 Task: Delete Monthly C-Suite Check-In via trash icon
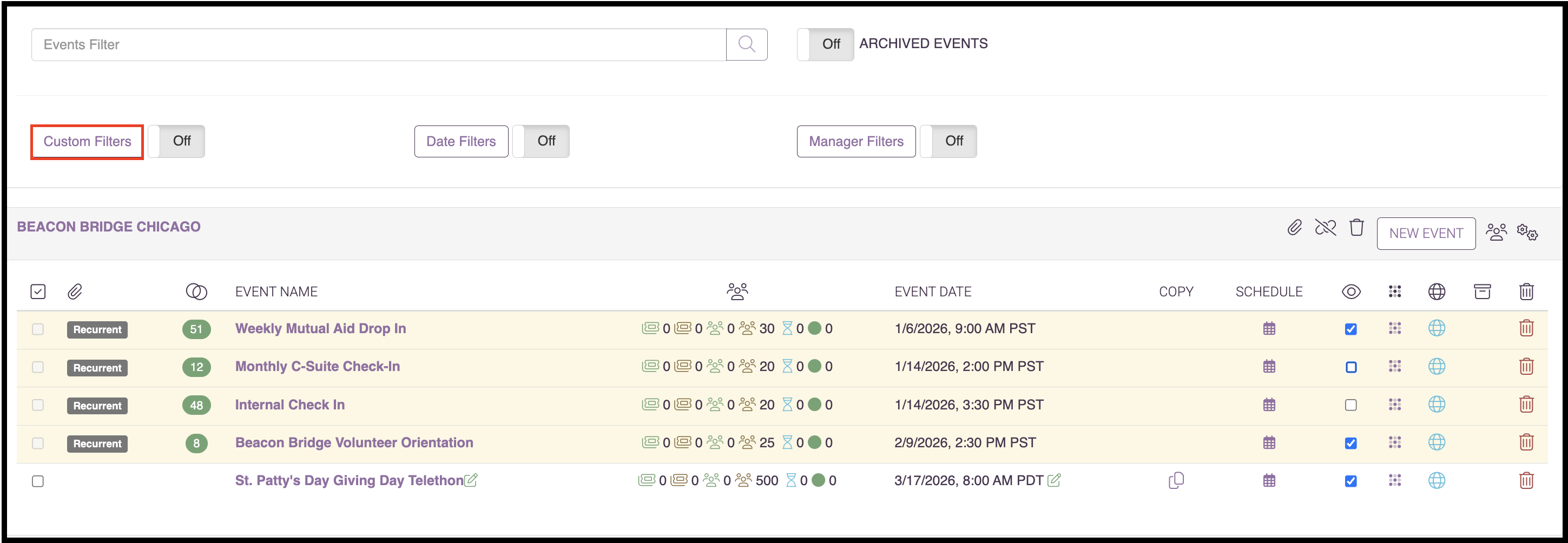coord(1525,367)
